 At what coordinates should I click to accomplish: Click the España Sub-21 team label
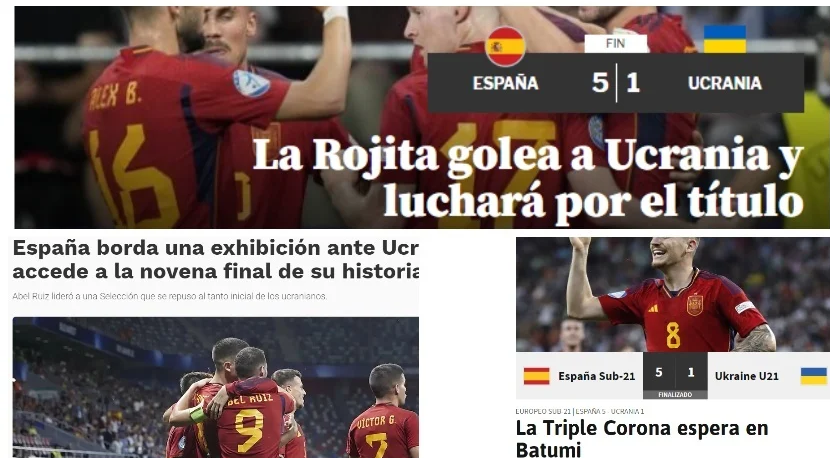click(597, 376)
